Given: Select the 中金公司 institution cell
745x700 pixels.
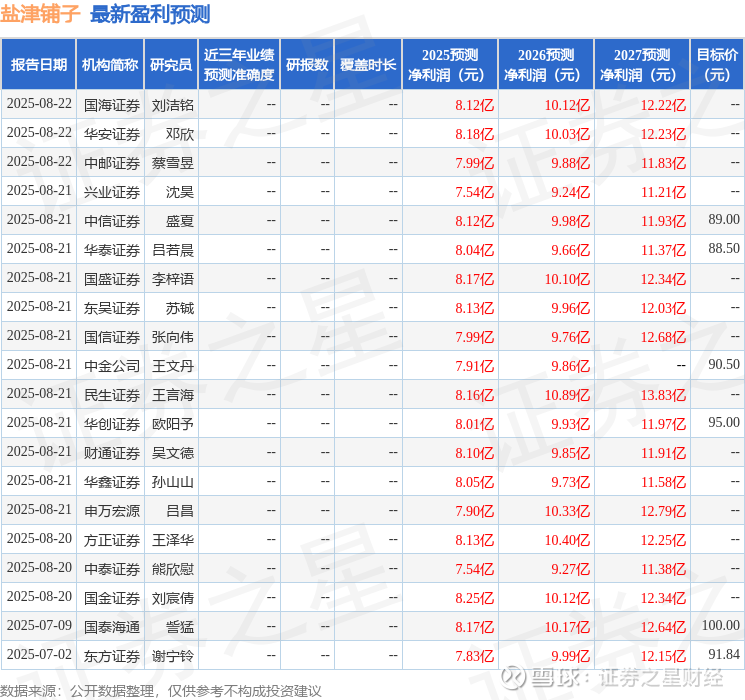Looking at the screenshot, I should (x=112, y=366).
